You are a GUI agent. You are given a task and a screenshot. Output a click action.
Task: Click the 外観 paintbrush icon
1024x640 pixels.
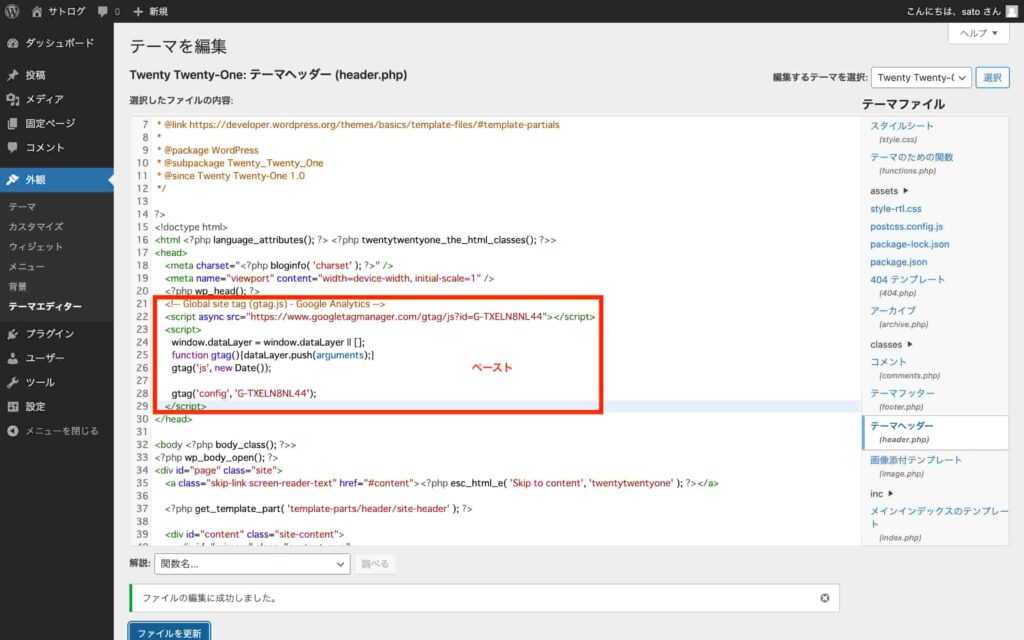coord(12,180)
